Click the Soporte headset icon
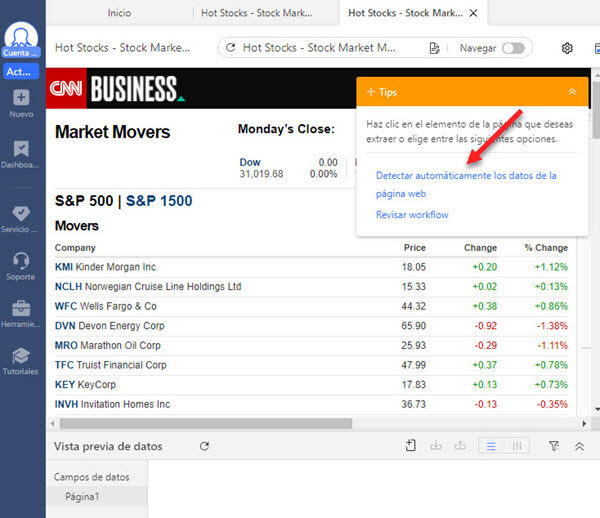 click(x=21, y=263)
